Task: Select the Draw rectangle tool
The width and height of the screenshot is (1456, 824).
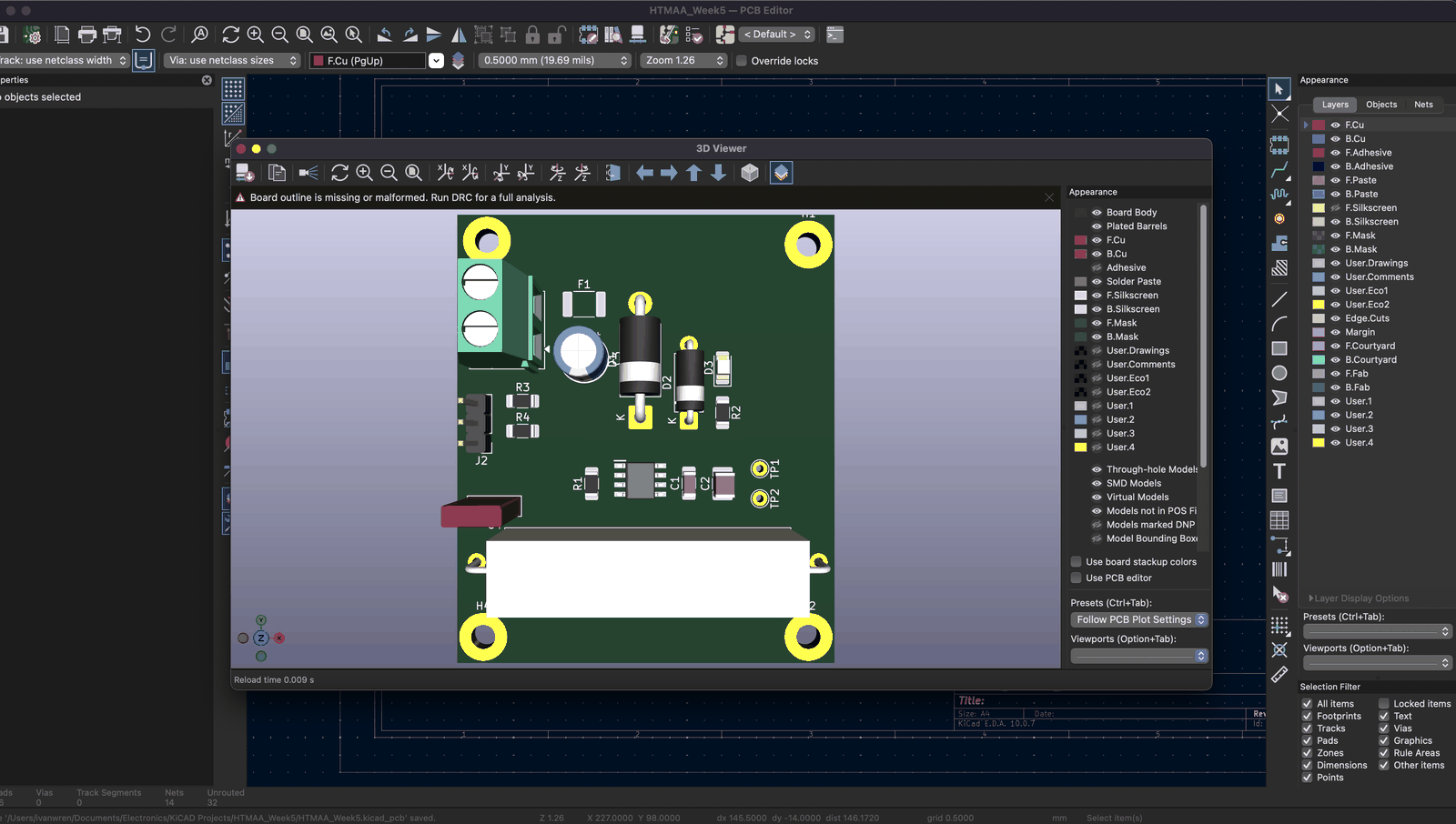Action: 1279,348
